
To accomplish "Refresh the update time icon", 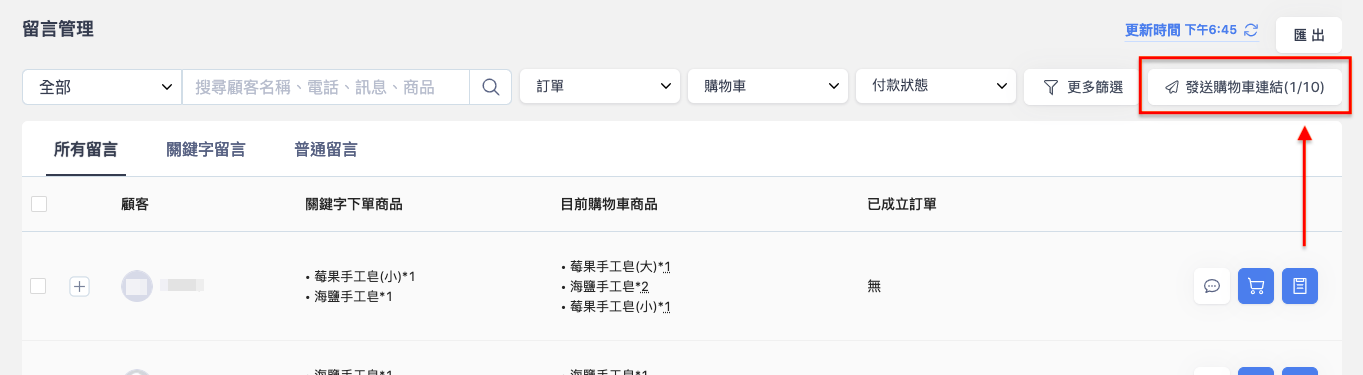I will click(x=1251, y=30).
